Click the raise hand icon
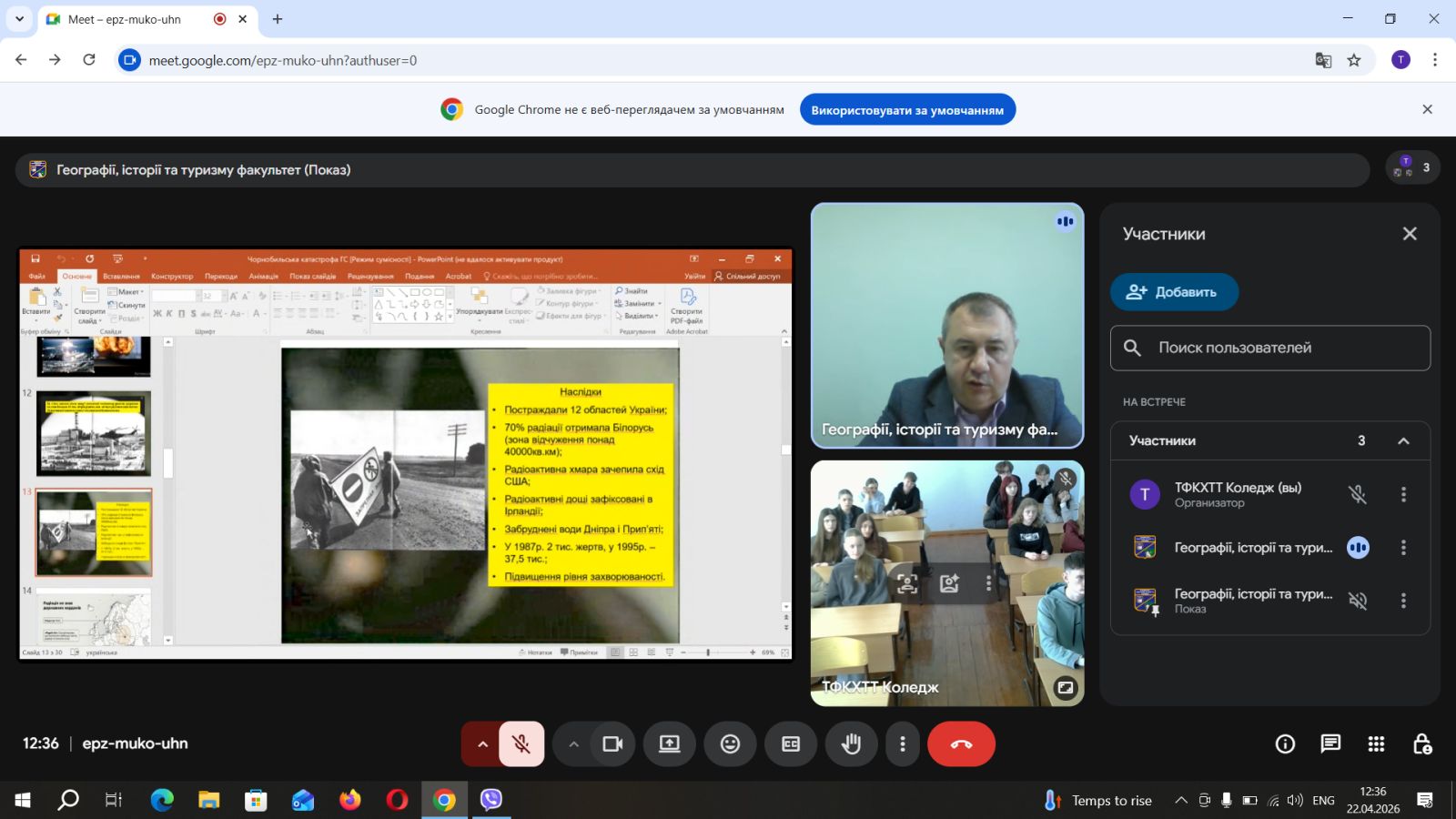 tap(851, 744)
